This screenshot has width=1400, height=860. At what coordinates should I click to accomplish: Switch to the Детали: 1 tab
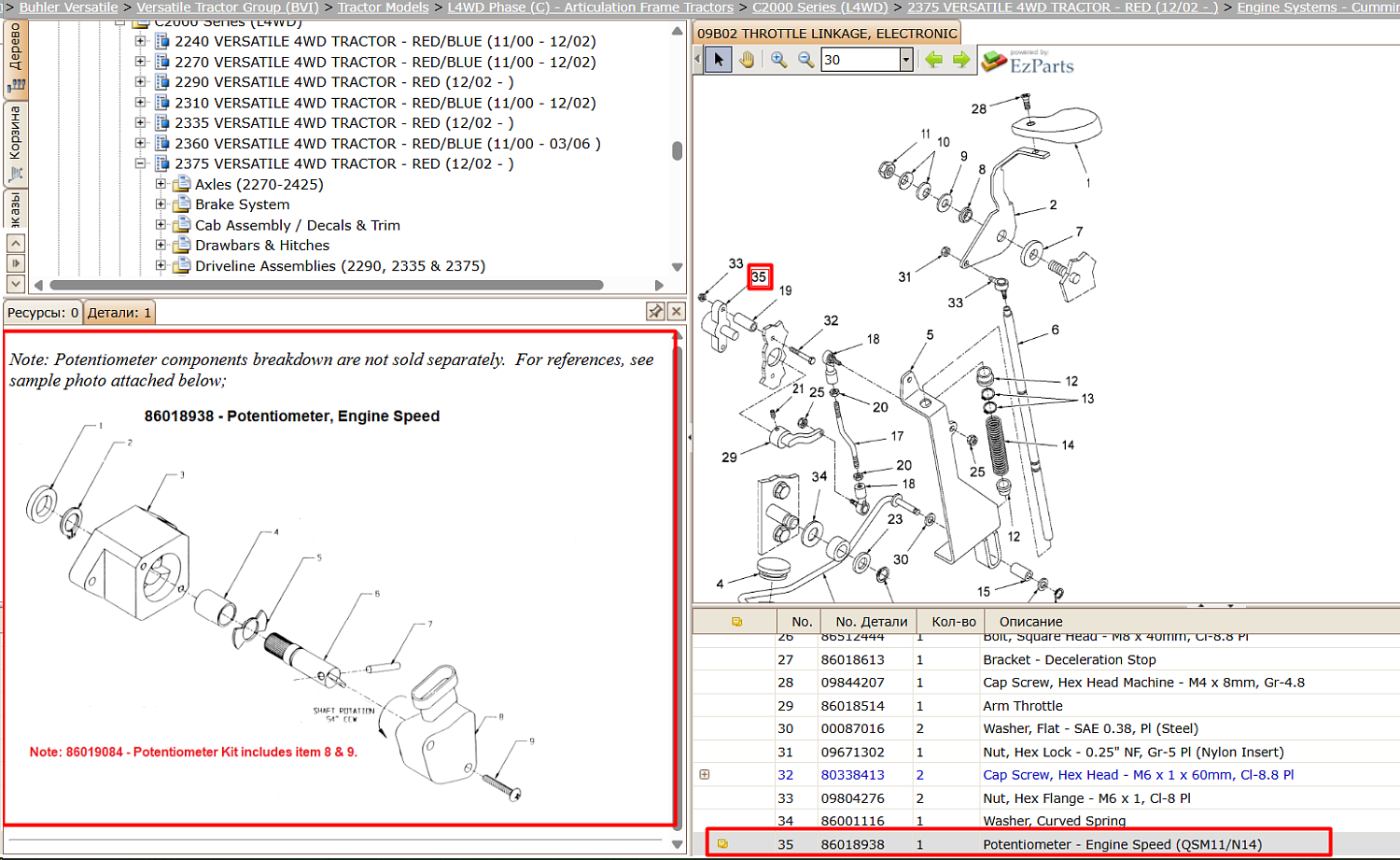coord(119,313)
